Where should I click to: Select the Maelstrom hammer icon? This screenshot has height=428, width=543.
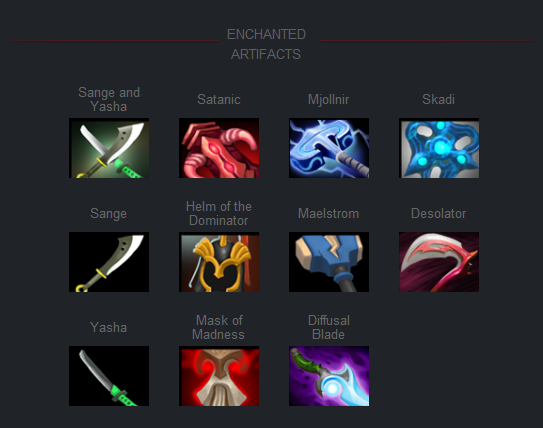[x=329, y=262]
